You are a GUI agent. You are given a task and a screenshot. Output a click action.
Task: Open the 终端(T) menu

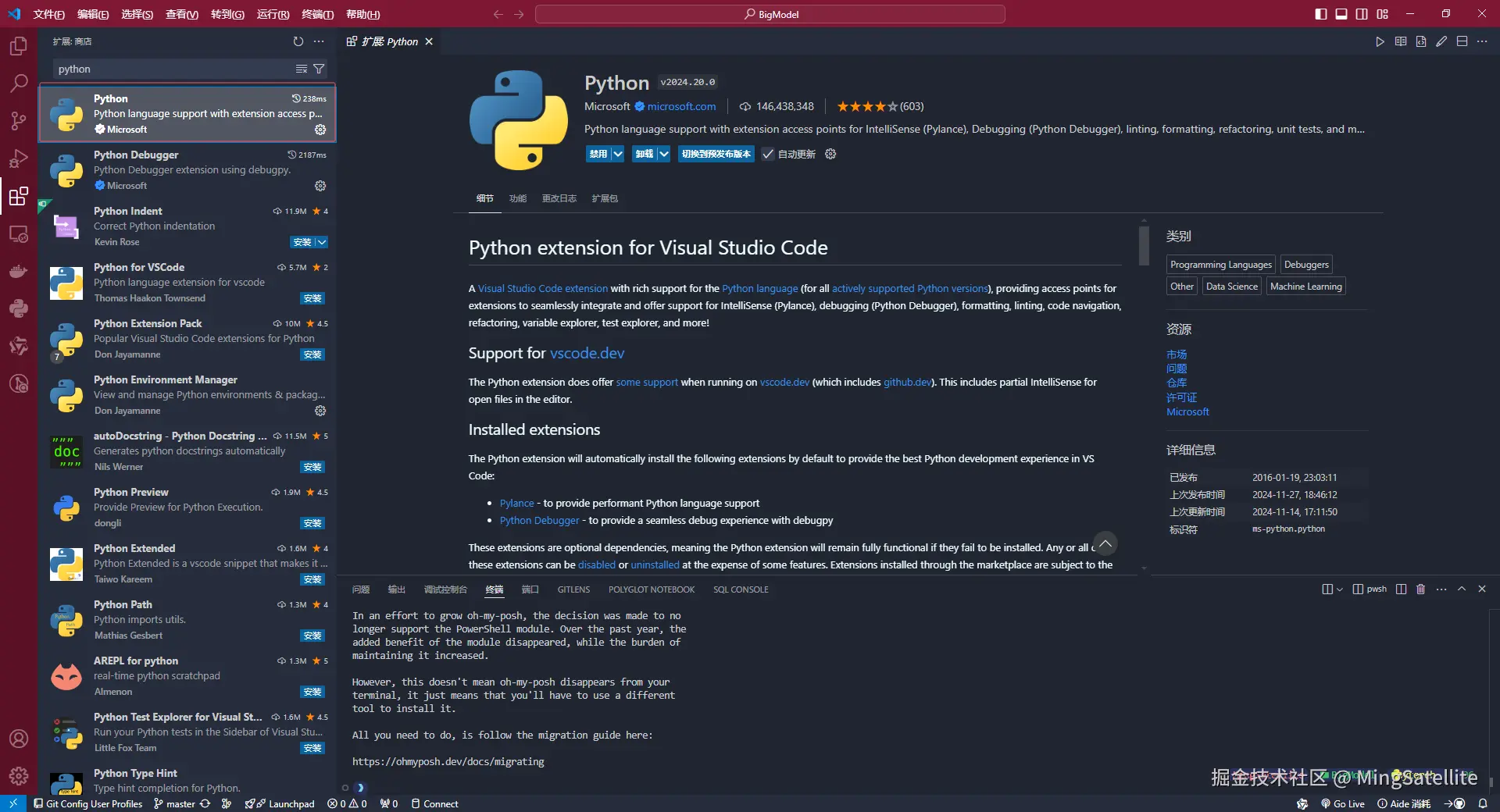click(317, 14)
